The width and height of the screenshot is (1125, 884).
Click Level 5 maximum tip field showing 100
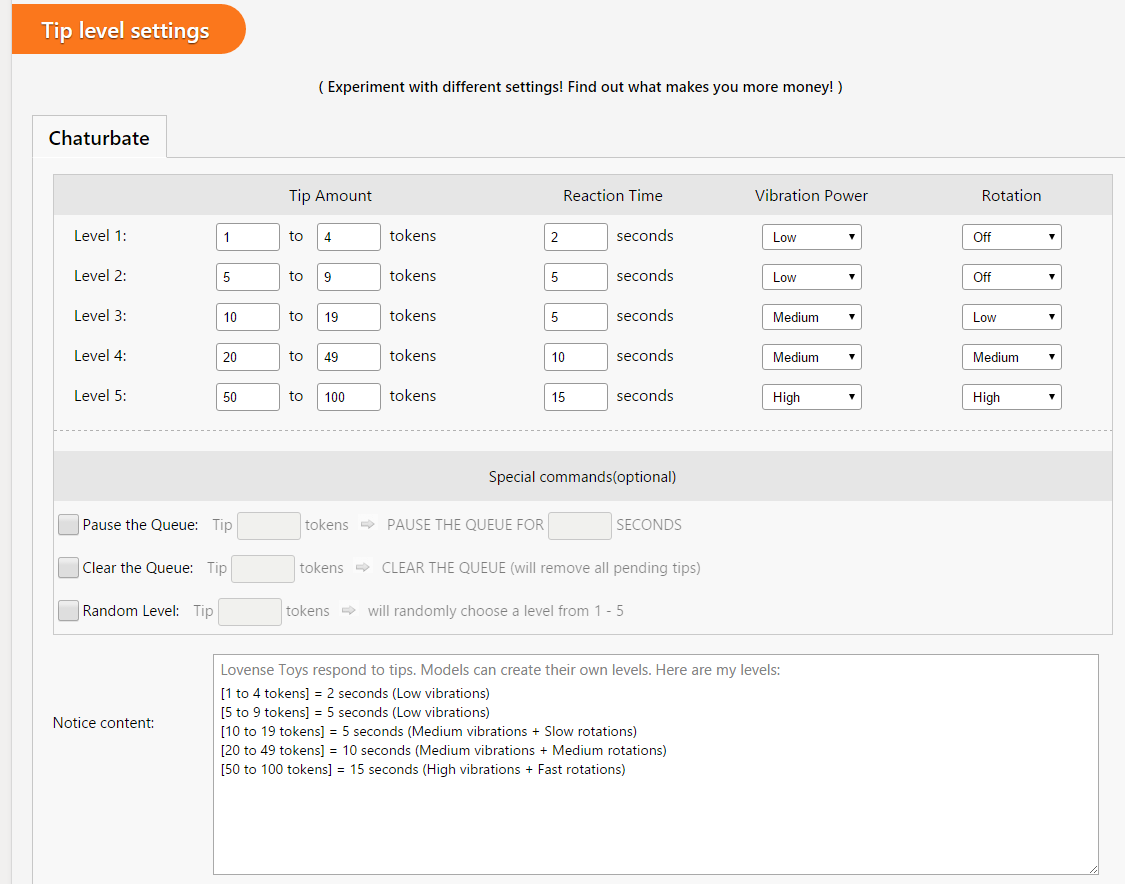click(x=349, y=397)
